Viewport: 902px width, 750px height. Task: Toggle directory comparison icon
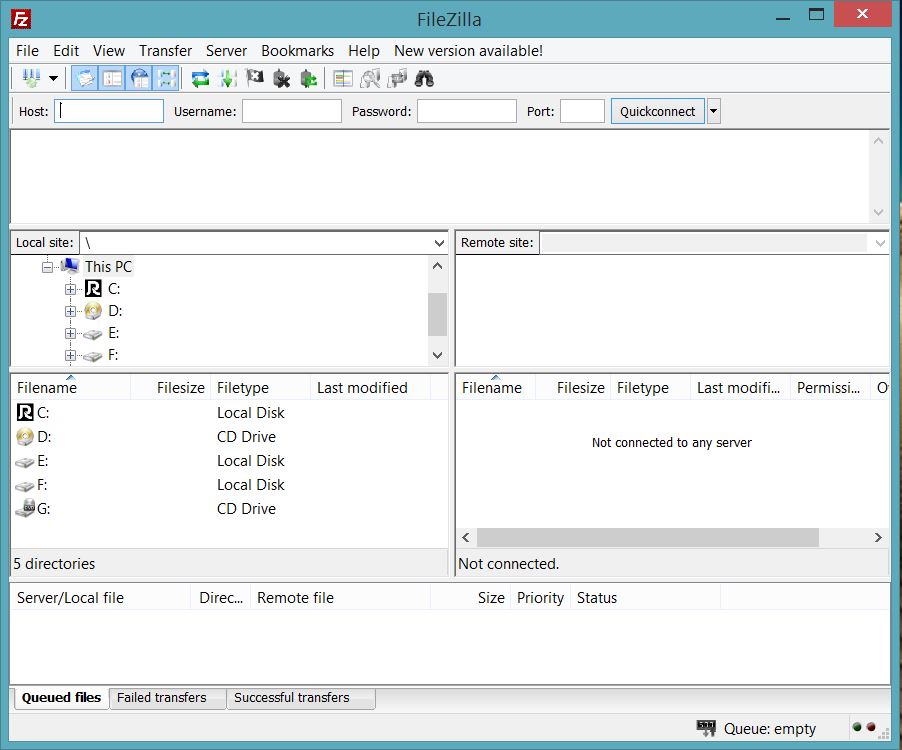pyautogui.click(x=370, y=78)
